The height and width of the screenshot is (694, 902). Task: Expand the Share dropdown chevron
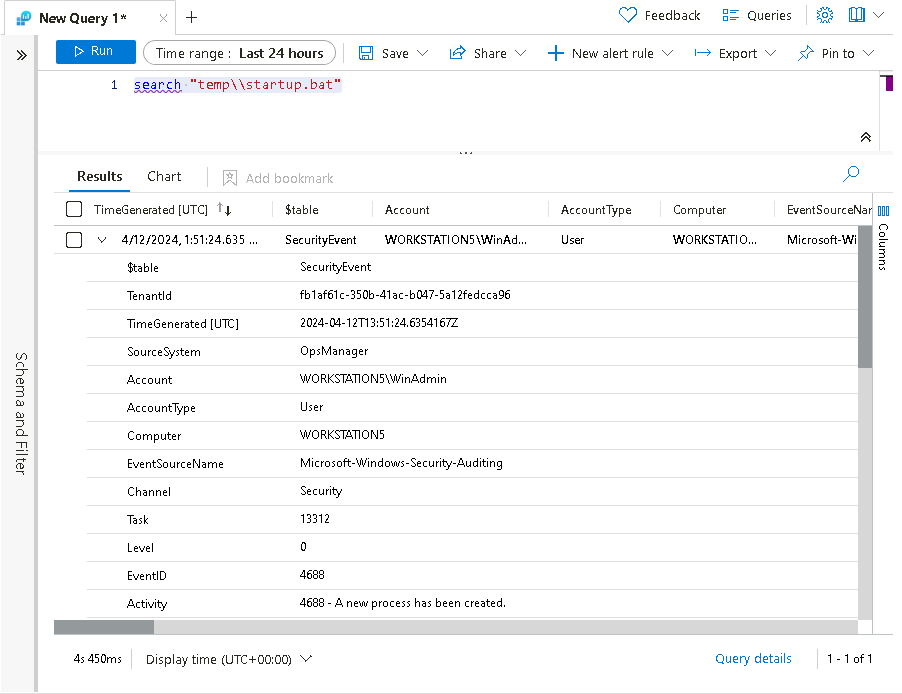point(521,54)
